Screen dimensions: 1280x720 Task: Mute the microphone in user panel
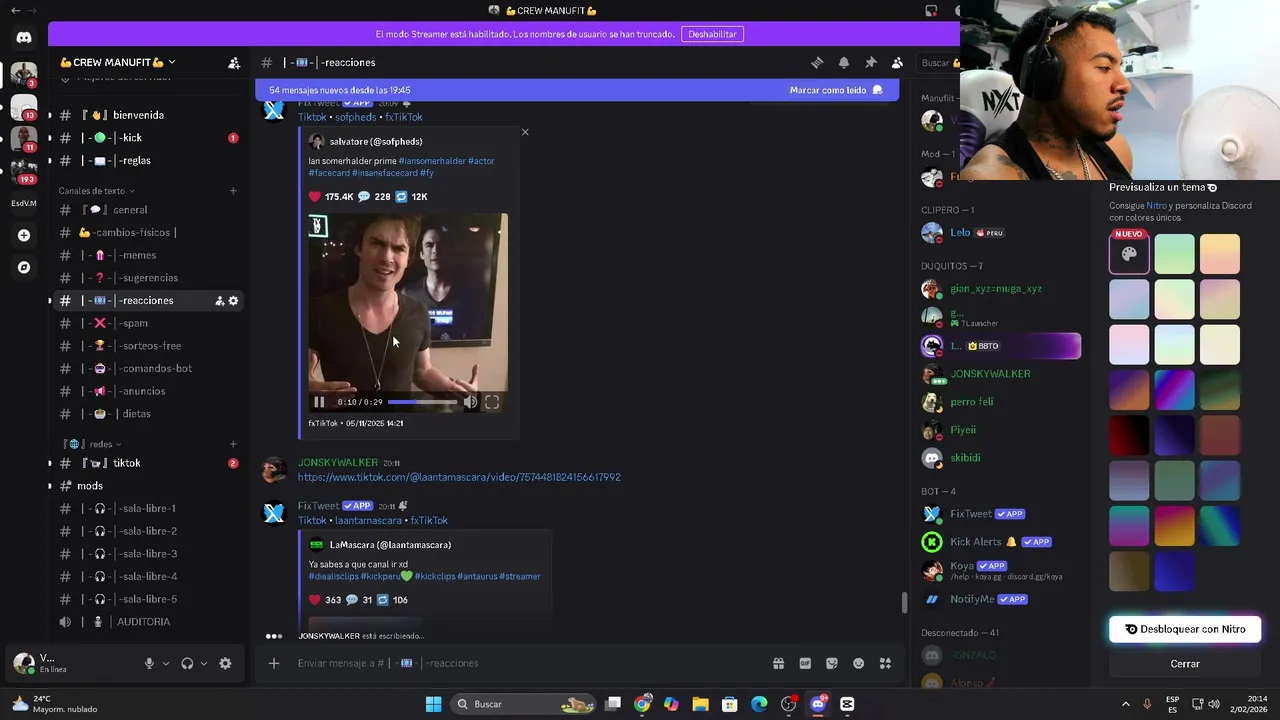click(149, 663)
